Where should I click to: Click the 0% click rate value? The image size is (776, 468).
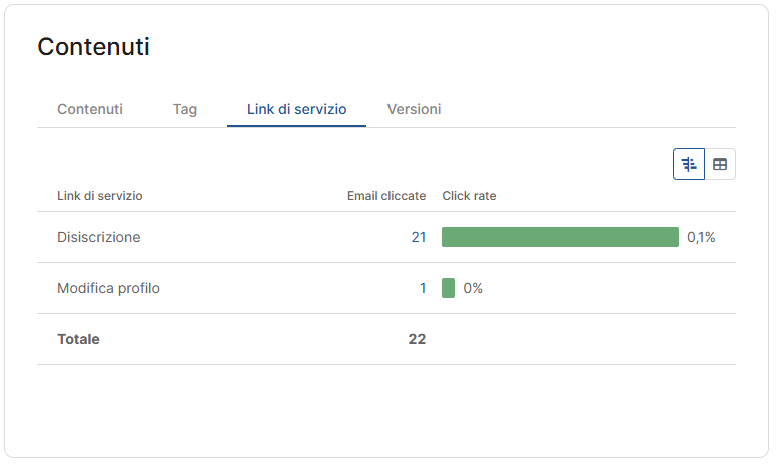pos(473,288)
